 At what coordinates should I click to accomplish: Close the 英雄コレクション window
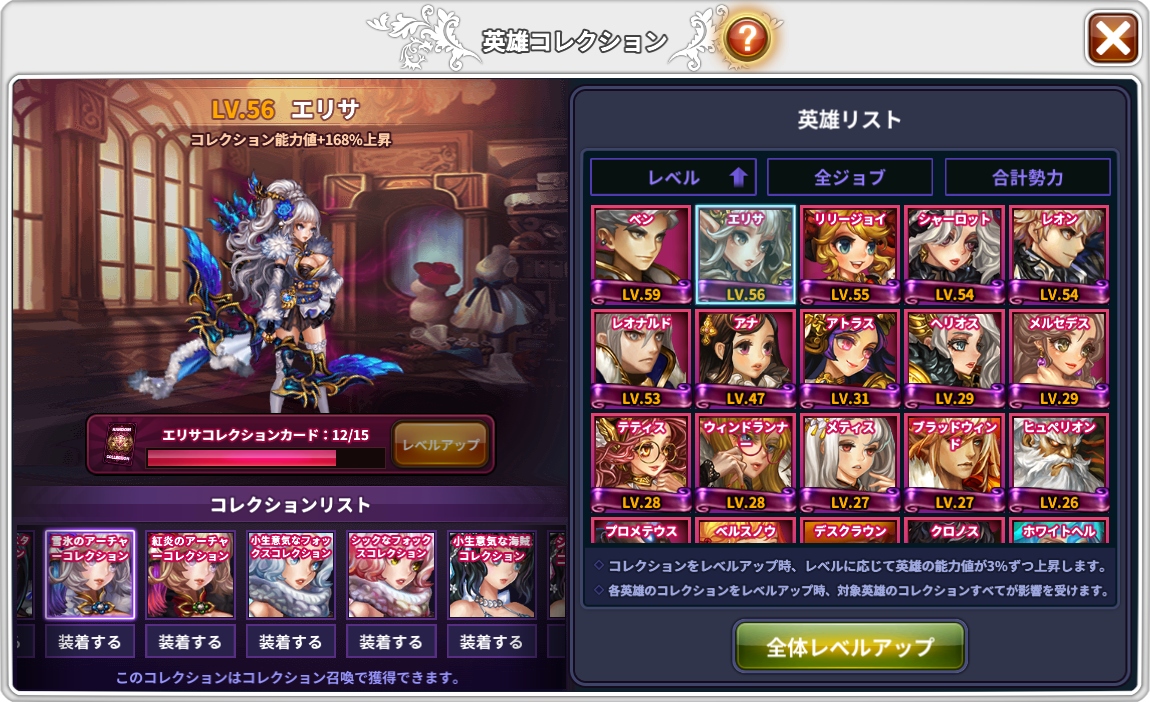1113,38
